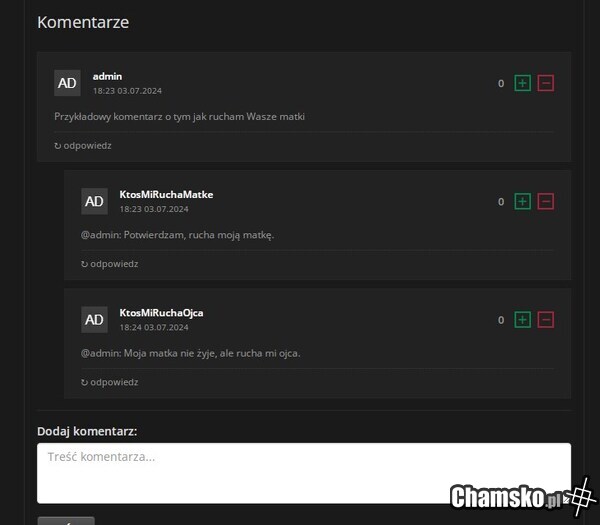The image size is (600, 525).
Task: Click KtosMiRuchaOjca's AD avatar
Action: click(x=94, y=320)
